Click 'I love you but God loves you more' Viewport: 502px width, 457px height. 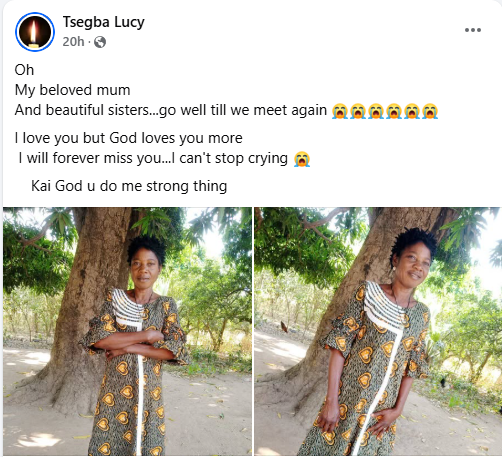(x=128, y=138)
